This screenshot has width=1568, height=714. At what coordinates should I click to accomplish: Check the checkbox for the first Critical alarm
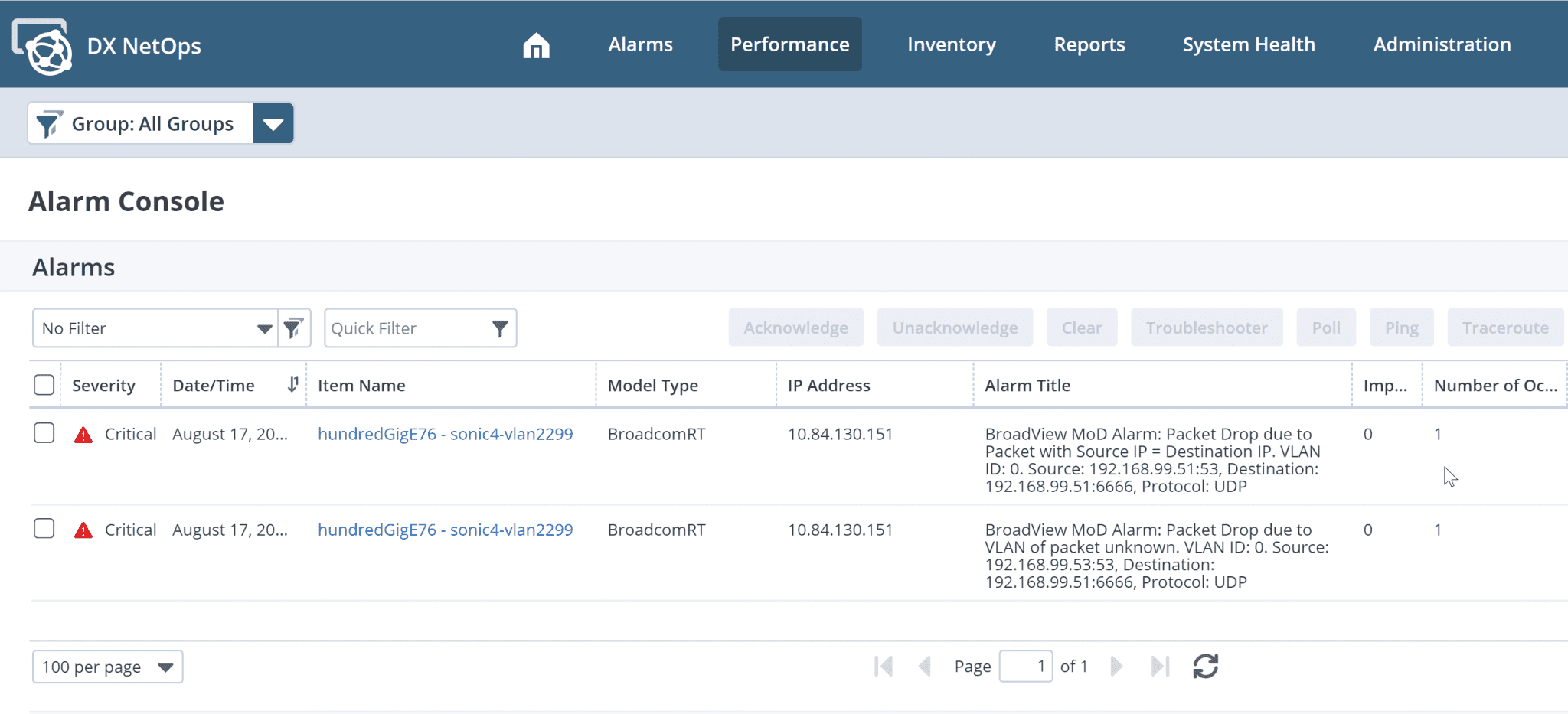point(44,432)
